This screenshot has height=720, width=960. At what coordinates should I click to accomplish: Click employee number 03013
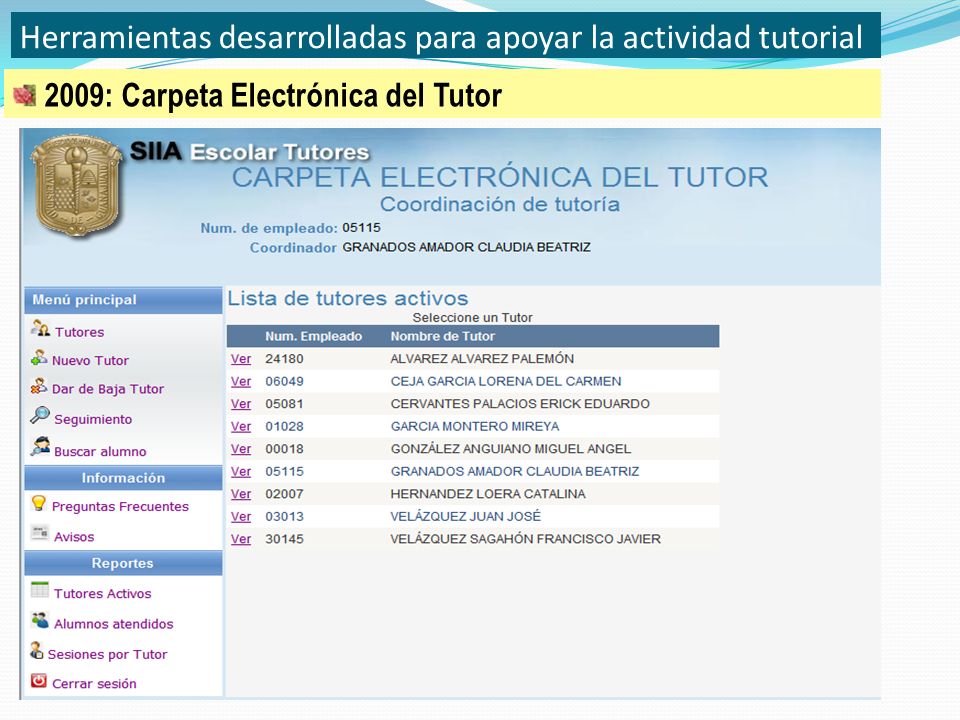click(x=284, y=517)
